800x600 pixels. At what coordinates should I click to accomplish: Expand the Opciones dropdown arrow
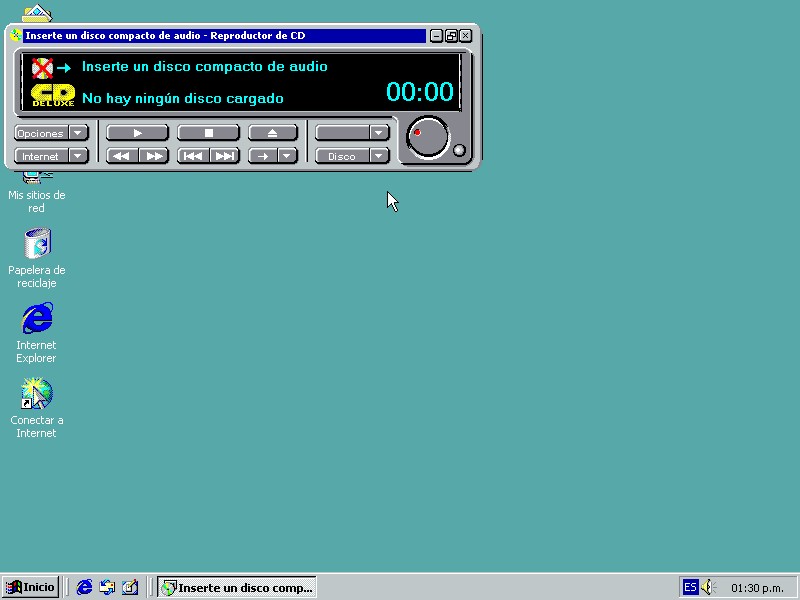tap(79, 133)
